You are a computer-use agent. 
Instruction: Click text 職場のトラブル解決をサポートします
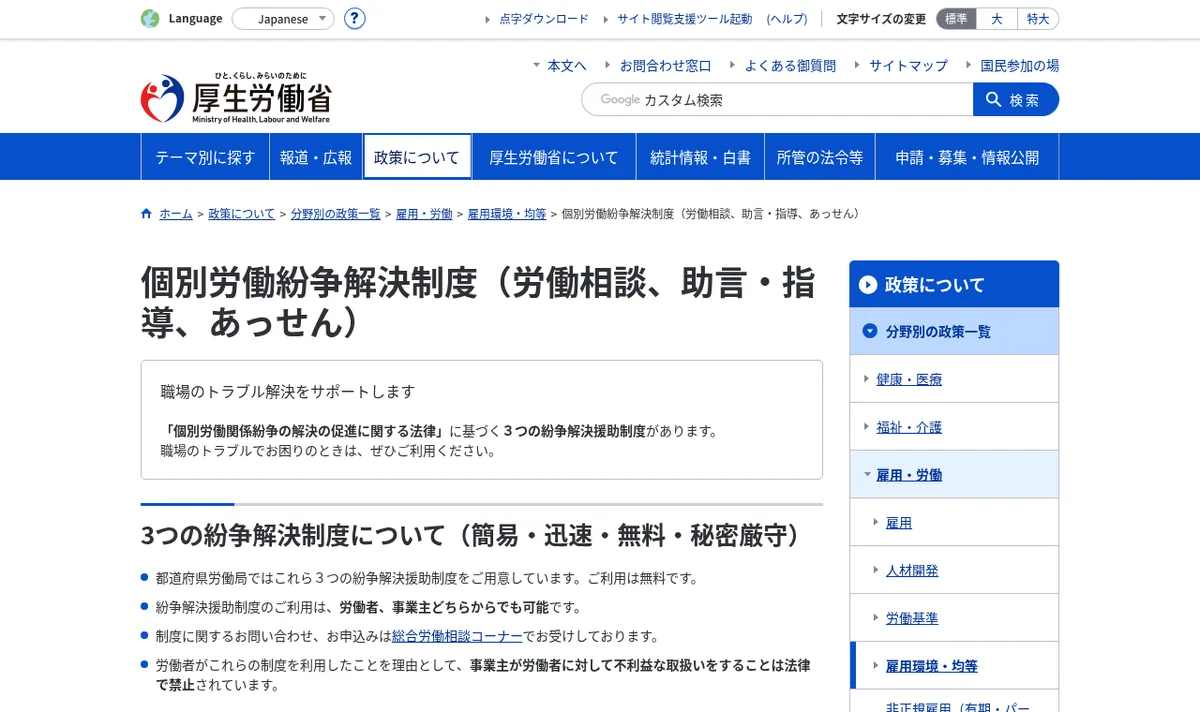tap(287, 391)
